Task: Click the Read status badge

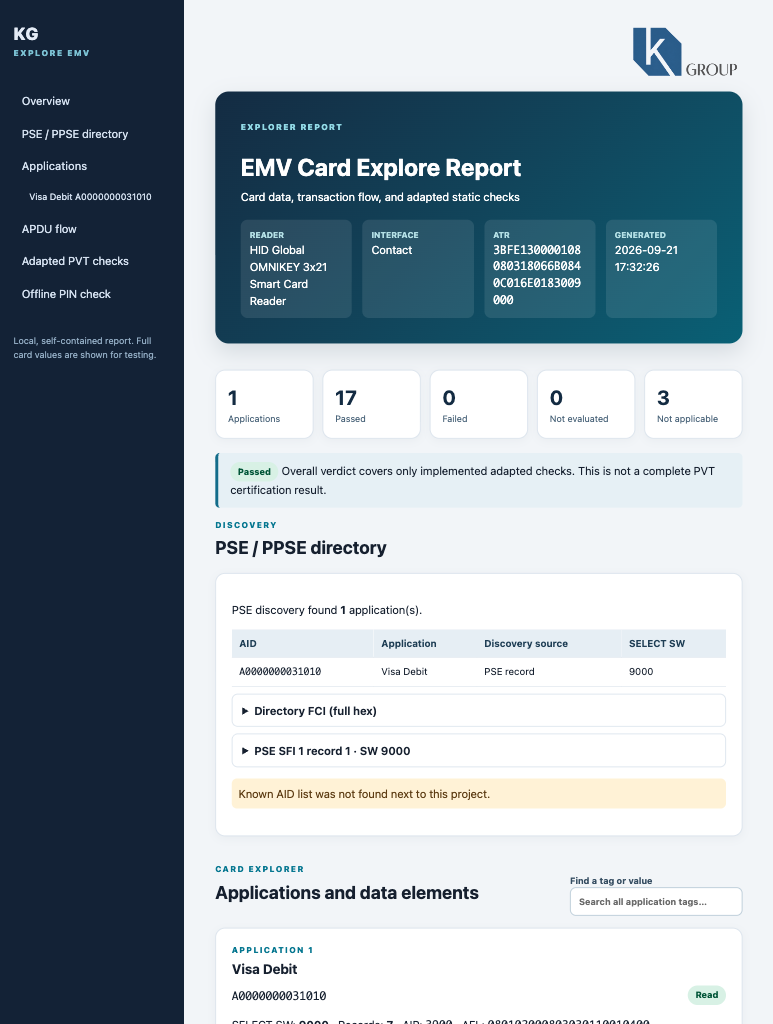Action: coord(706,995)
